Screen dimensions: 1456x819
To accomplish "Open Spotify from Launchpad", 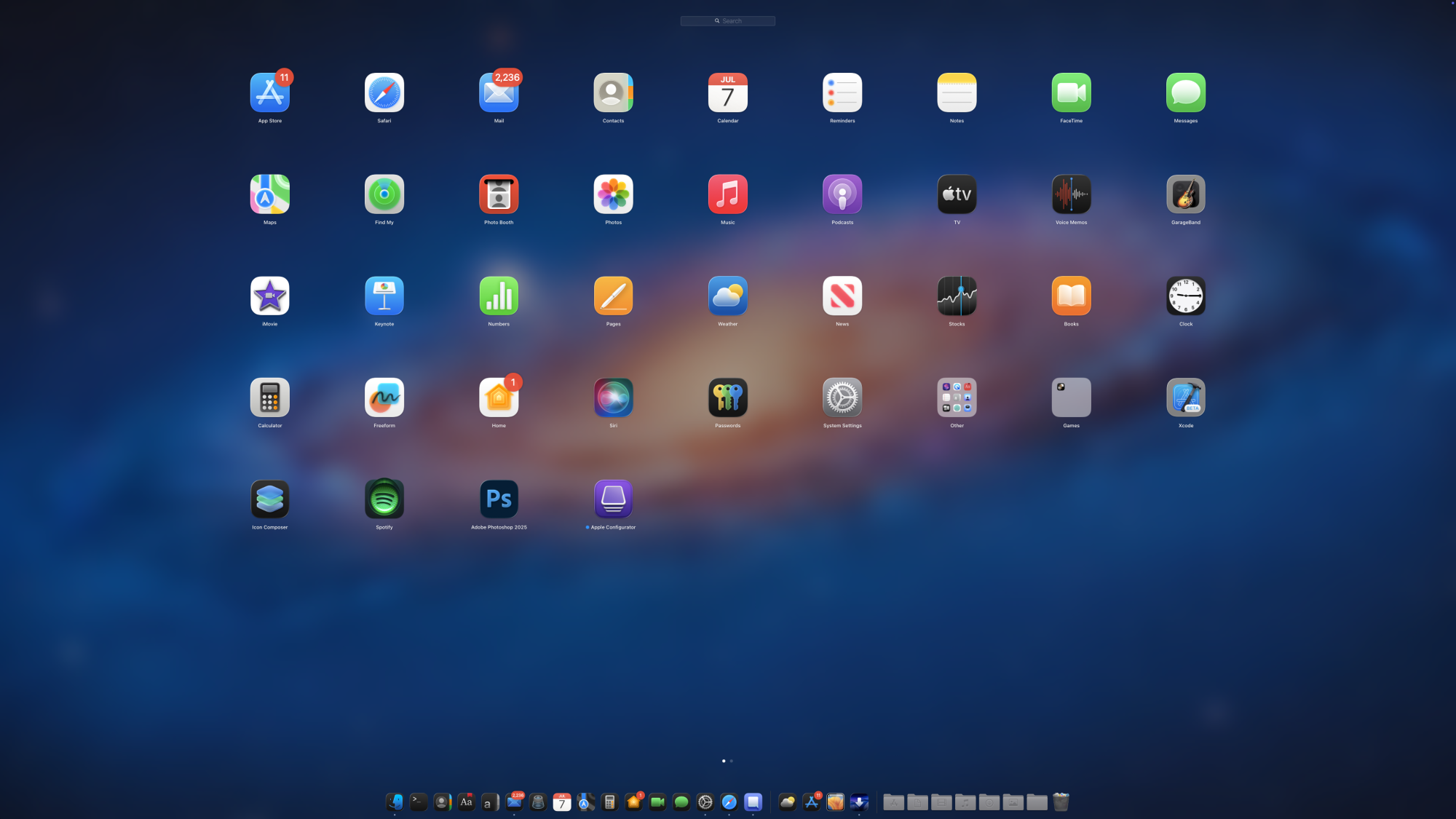I will tap(384, 499).
